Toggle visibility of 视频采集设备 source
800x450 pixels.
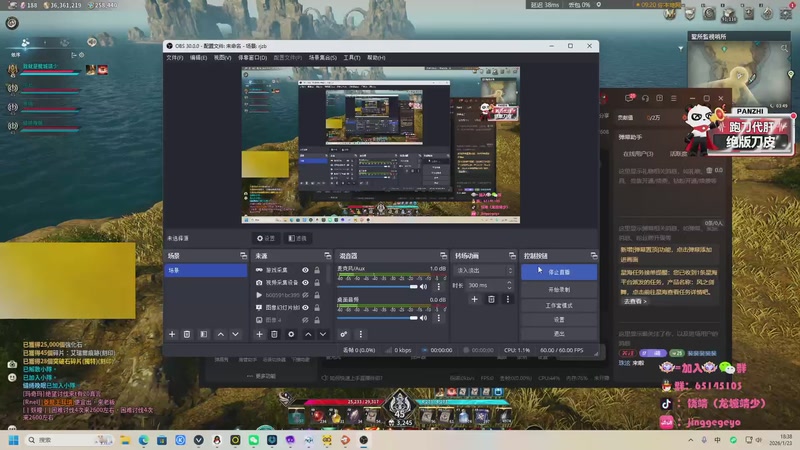pyautogui.click(x=305, y=282)
